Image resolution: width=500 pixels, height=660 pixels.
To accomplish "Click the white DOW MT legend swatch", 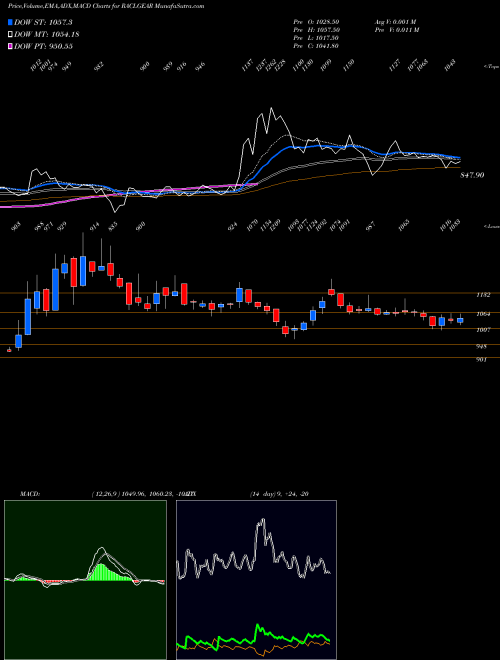I will pyautogui.click(x=10, y=34).
